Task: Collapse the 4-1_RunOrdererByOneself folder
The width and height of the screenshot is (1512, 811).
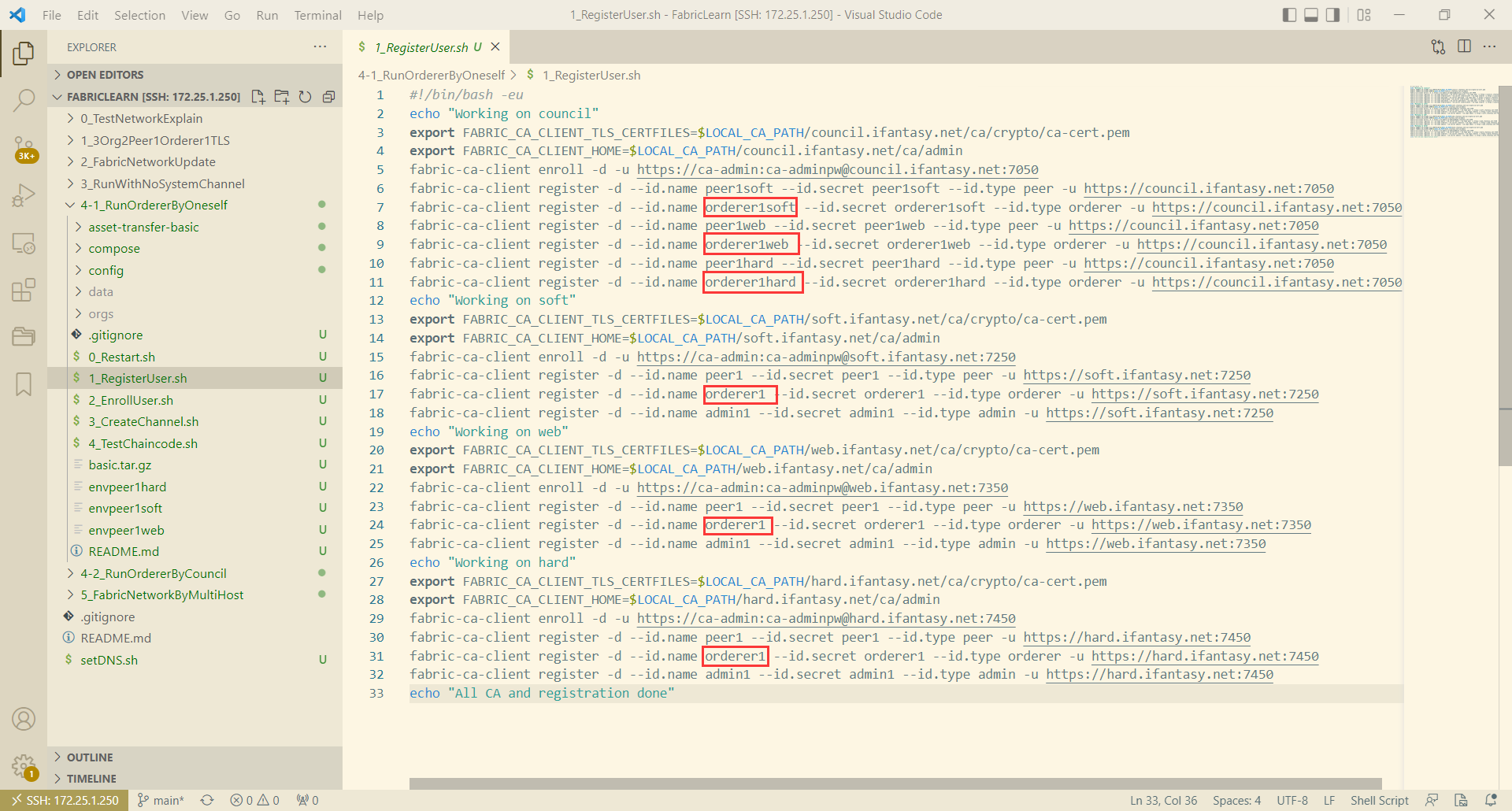Action: [154, 205]
